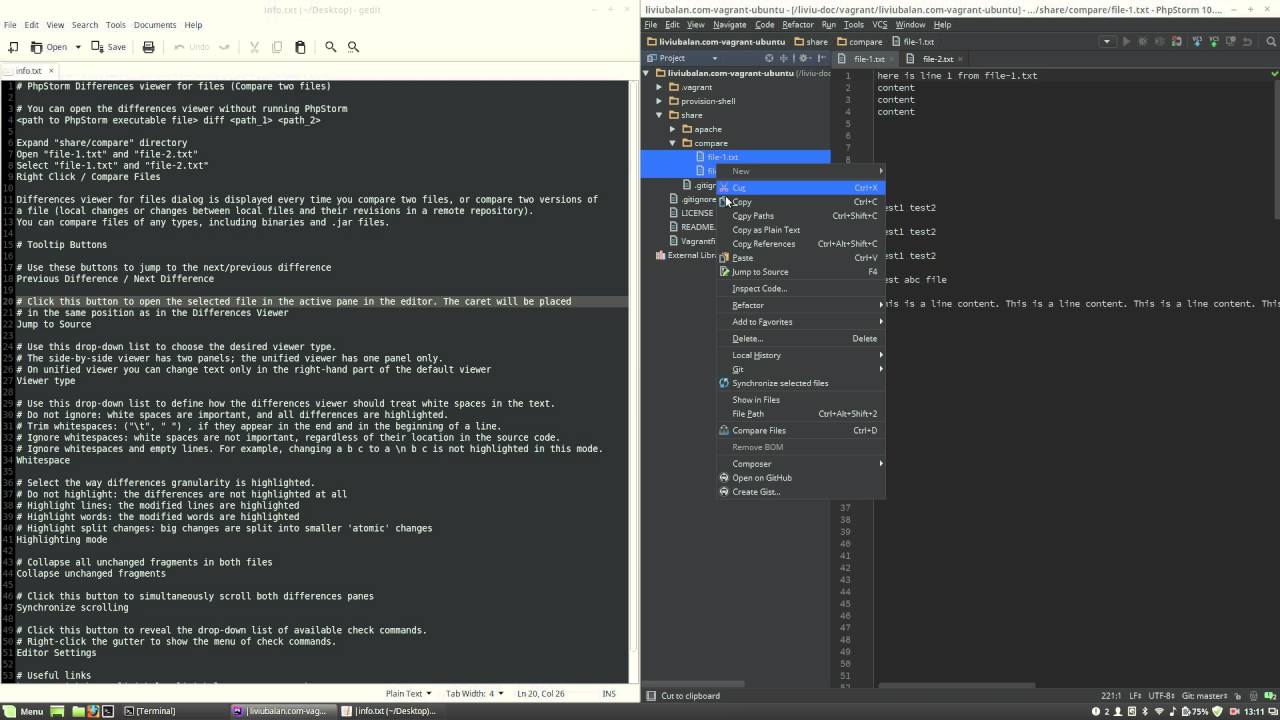Open the Project panel settings gear
Viewport: 1280px width, 720px height.
coord(803,58)
